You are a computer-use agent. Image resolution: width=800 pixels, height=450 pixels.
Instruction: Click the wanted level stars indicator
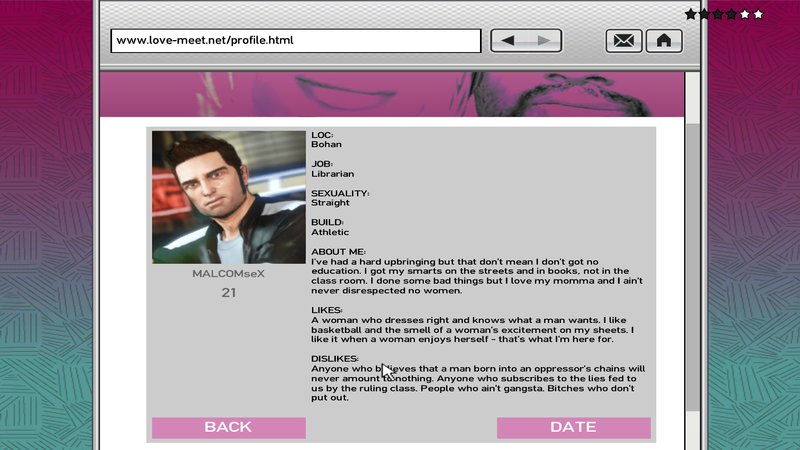(x=724, y=14)
